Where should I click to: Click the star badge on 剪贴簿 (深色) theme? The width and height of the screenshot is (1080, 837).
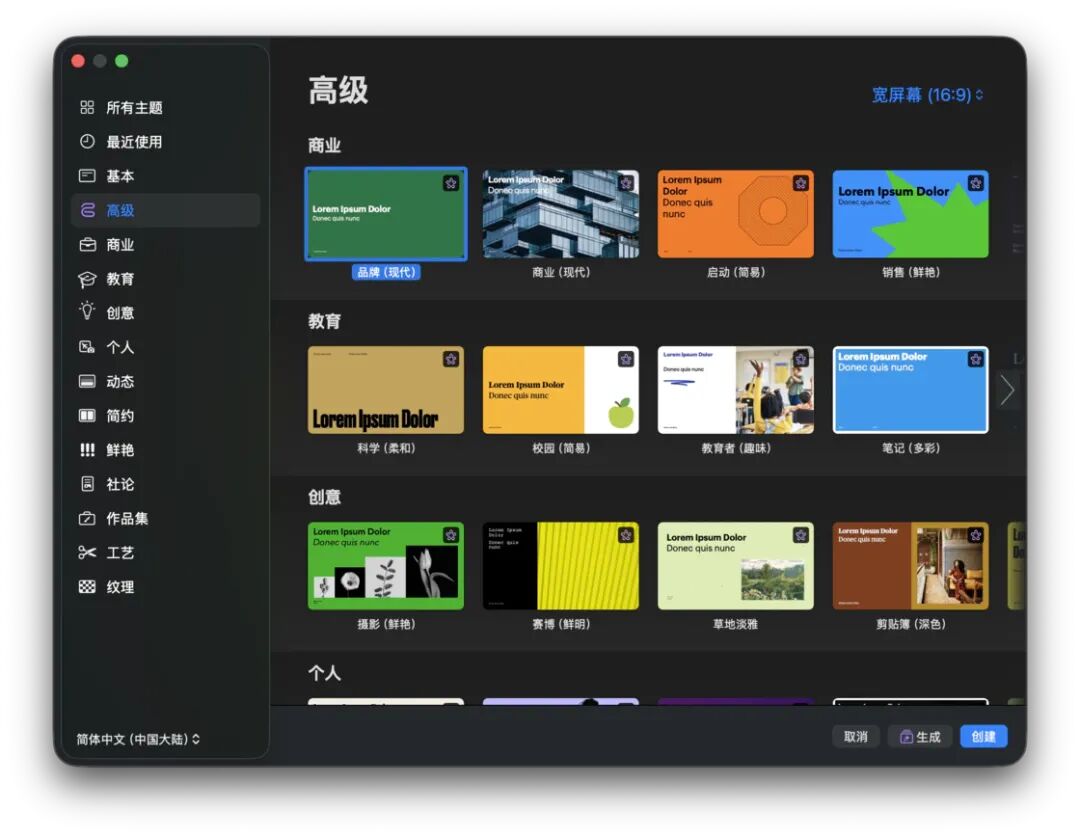(x=975, y=535)
